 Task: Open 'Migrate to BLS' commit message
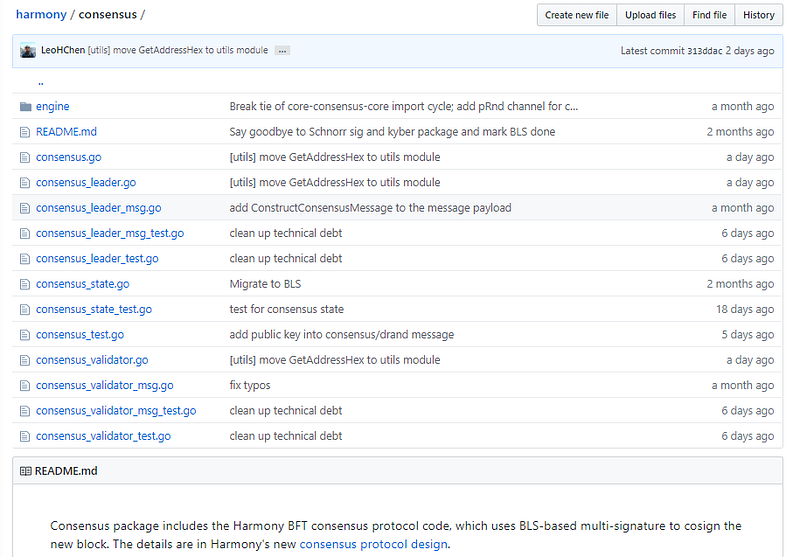click(265, 284)
